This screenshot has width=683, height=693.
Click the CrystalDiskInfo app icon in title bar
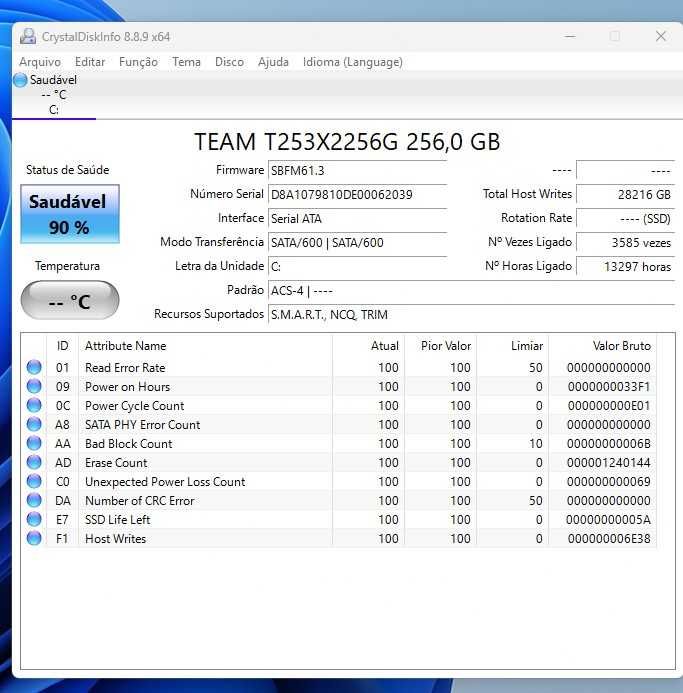[x=28, y=36]
